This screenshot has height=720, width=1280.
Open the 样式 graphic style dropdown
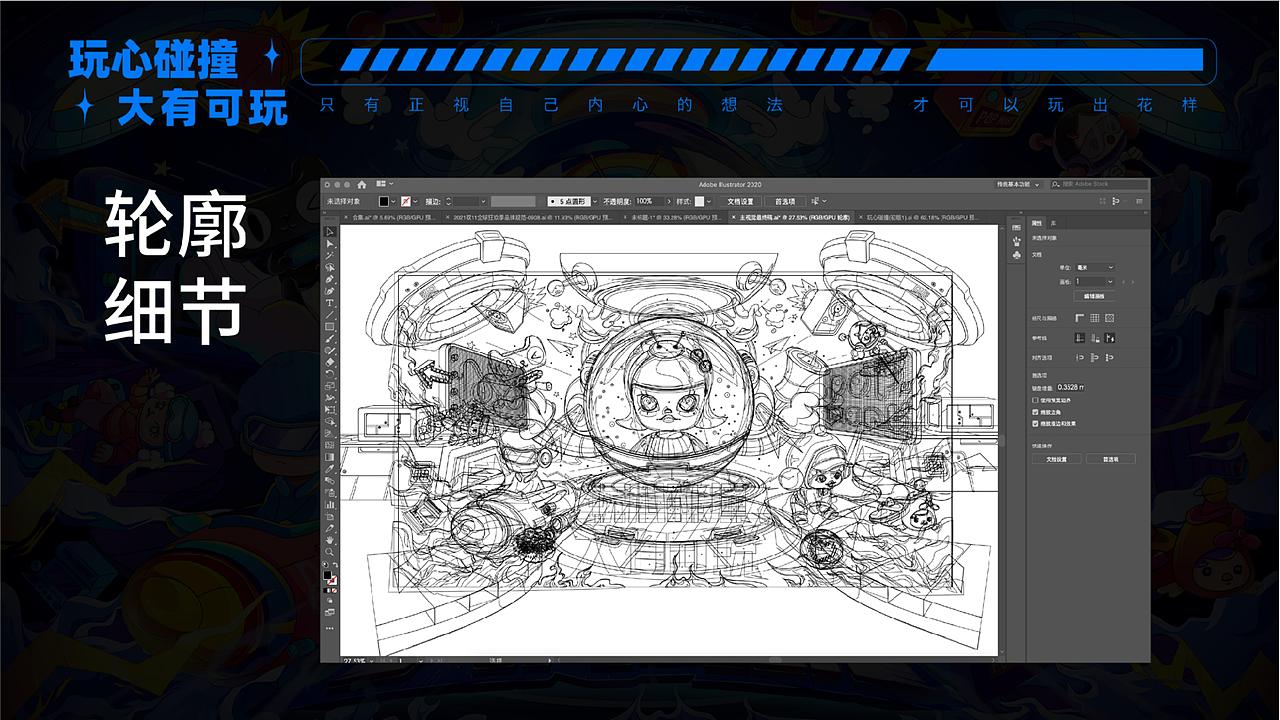[709, 201]
